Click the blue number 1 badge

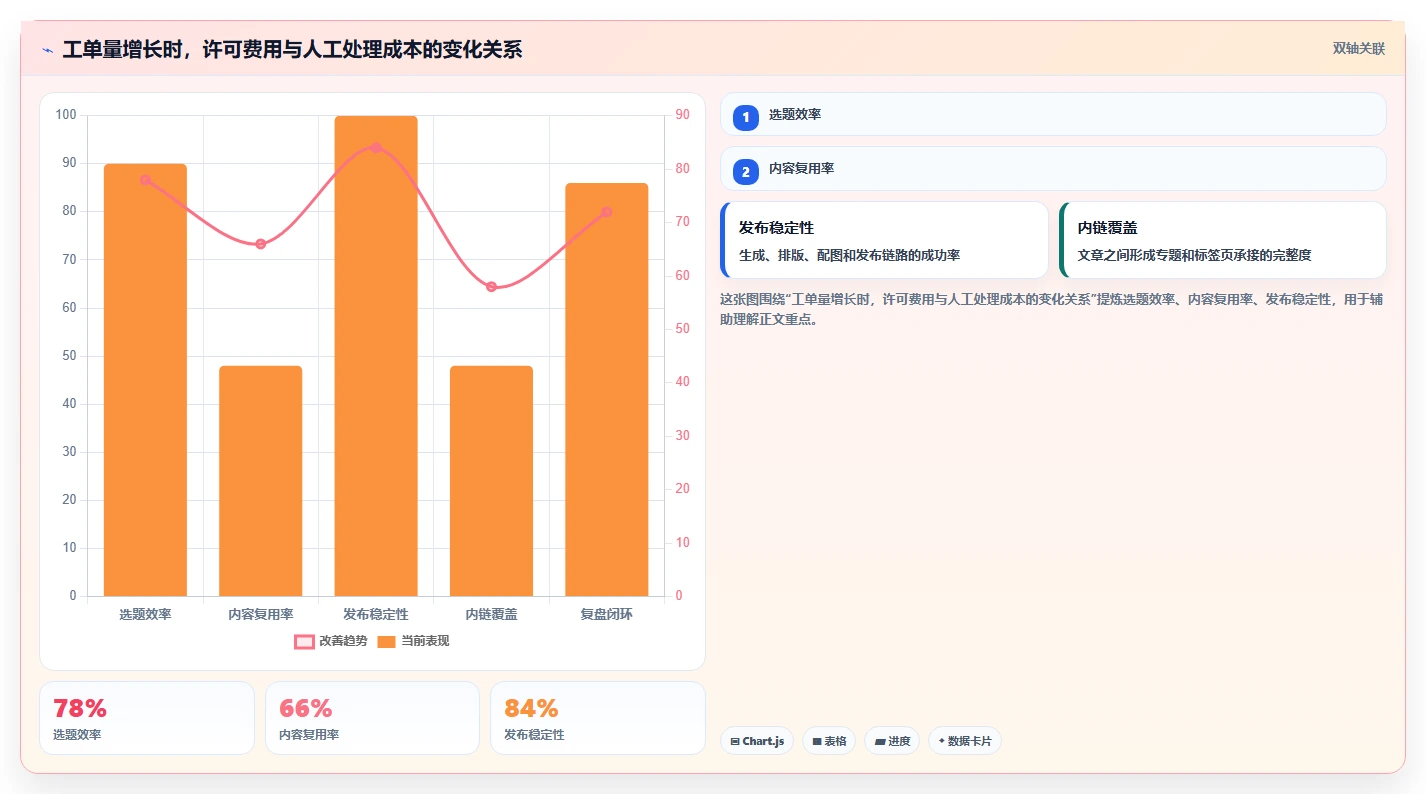click(x=745, y=117)
